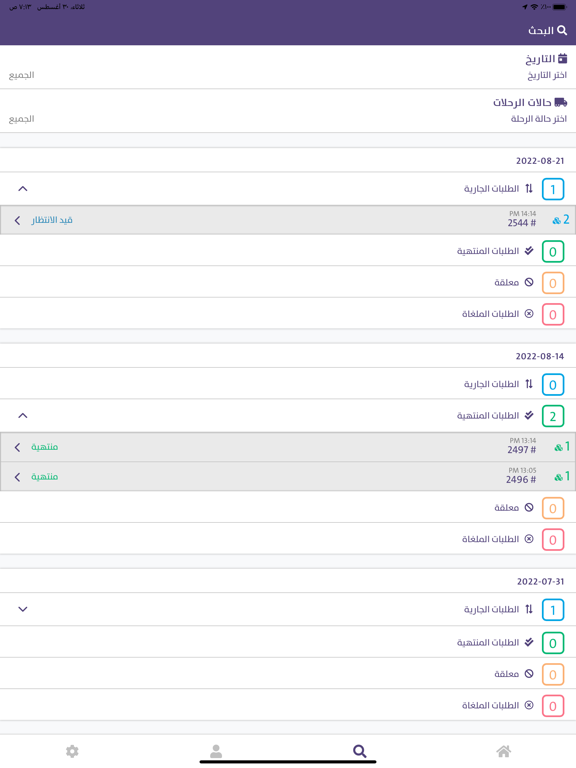The width and height of the screenshot is (576, 768).
Task: Click battery indicator in status bar
Action: click(x=559, y=7)
